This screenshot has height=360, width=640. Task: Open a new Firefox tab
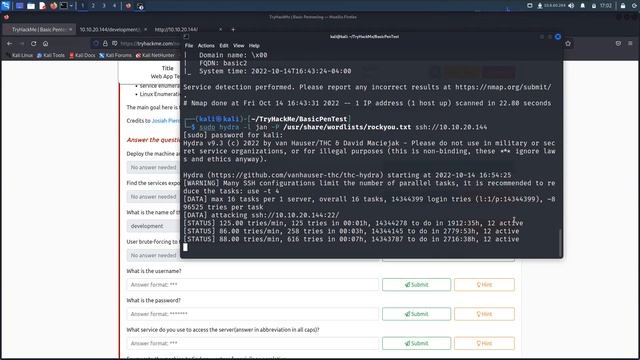click(233, 29)
